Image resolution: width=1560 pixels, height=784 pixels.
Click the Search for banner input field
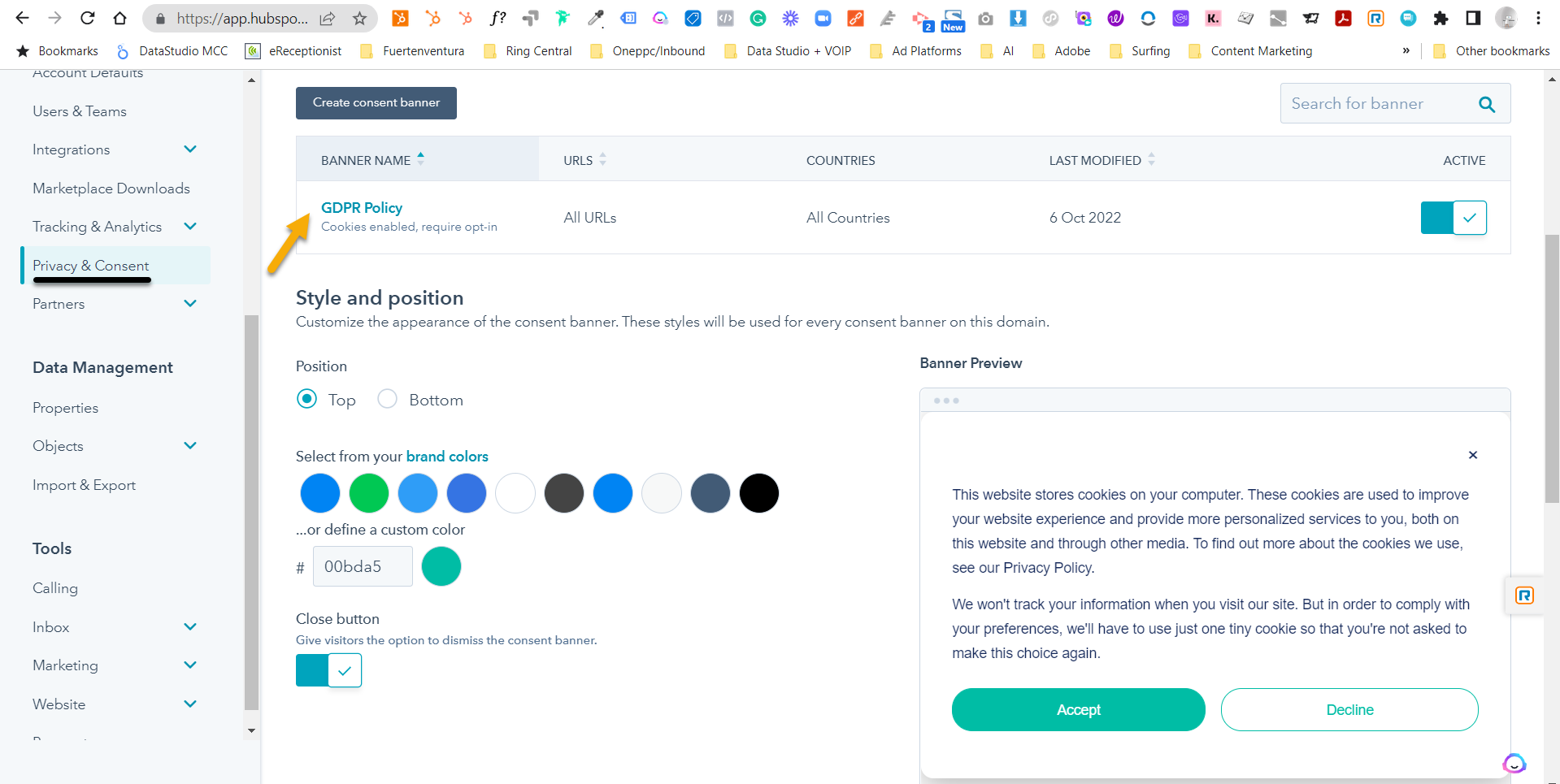point(1382,103)
